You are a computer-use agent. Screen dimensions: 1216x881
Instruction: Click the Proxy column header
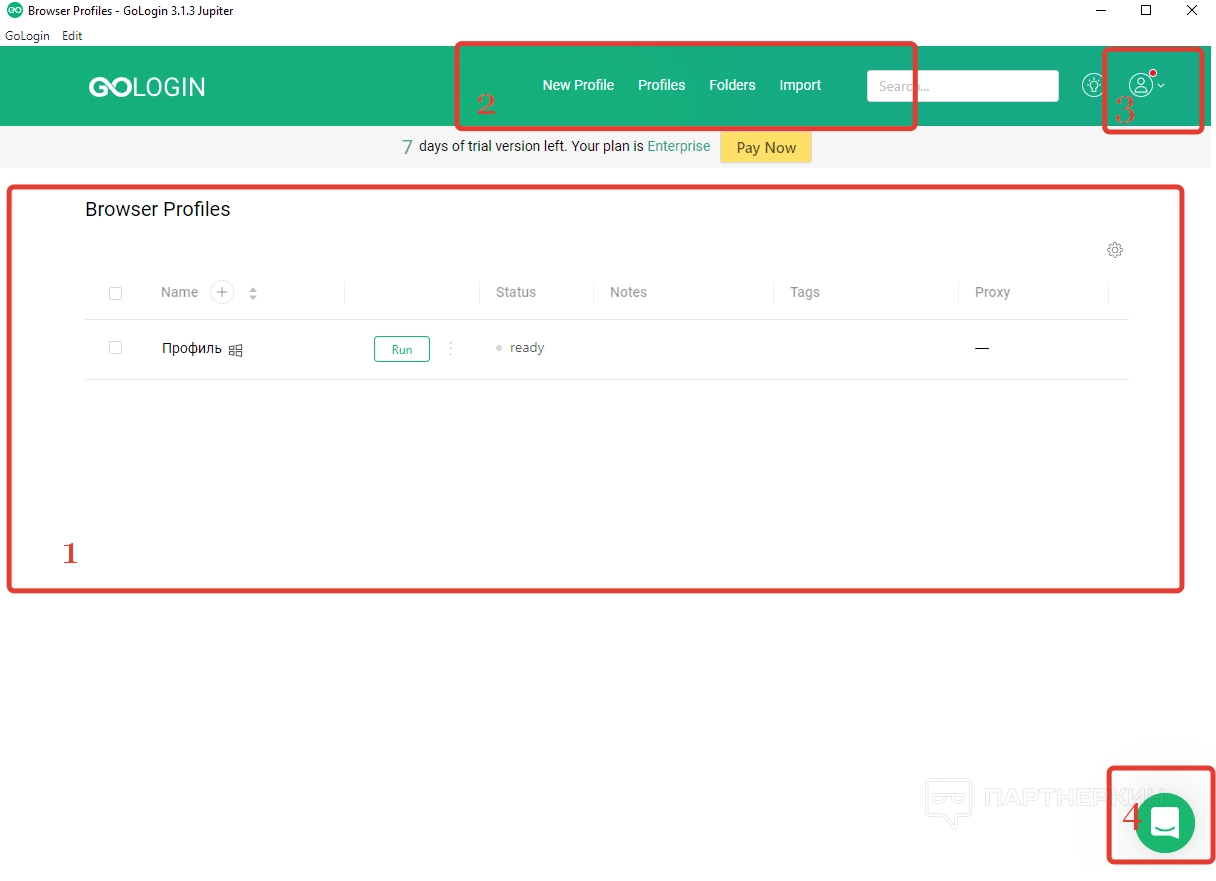click(x=992, y=292)
